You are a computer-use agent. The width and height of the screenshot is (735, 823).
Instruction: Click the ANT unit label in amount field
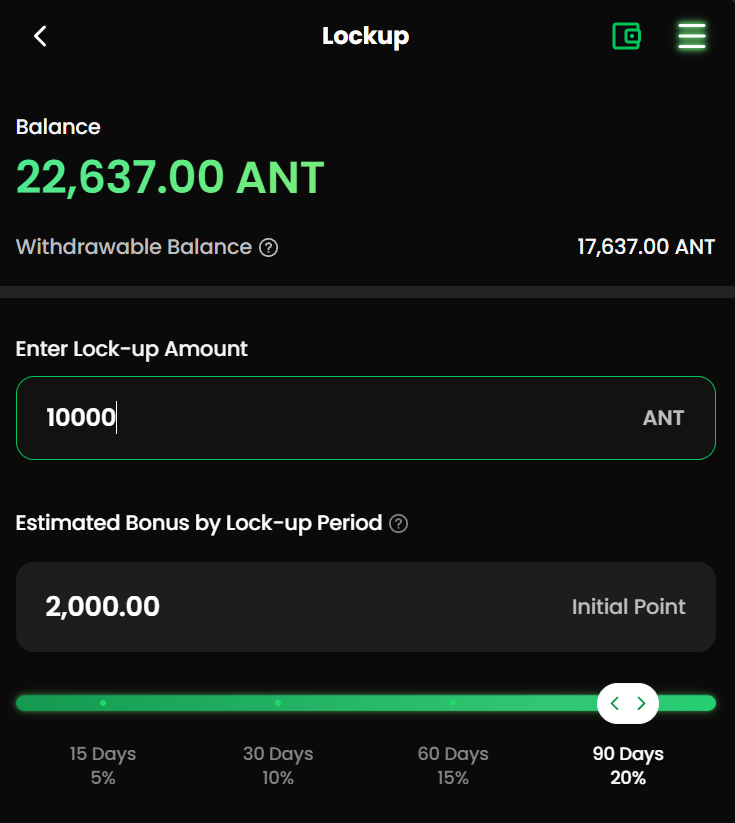pyautogui.click(x=663, y=418)
